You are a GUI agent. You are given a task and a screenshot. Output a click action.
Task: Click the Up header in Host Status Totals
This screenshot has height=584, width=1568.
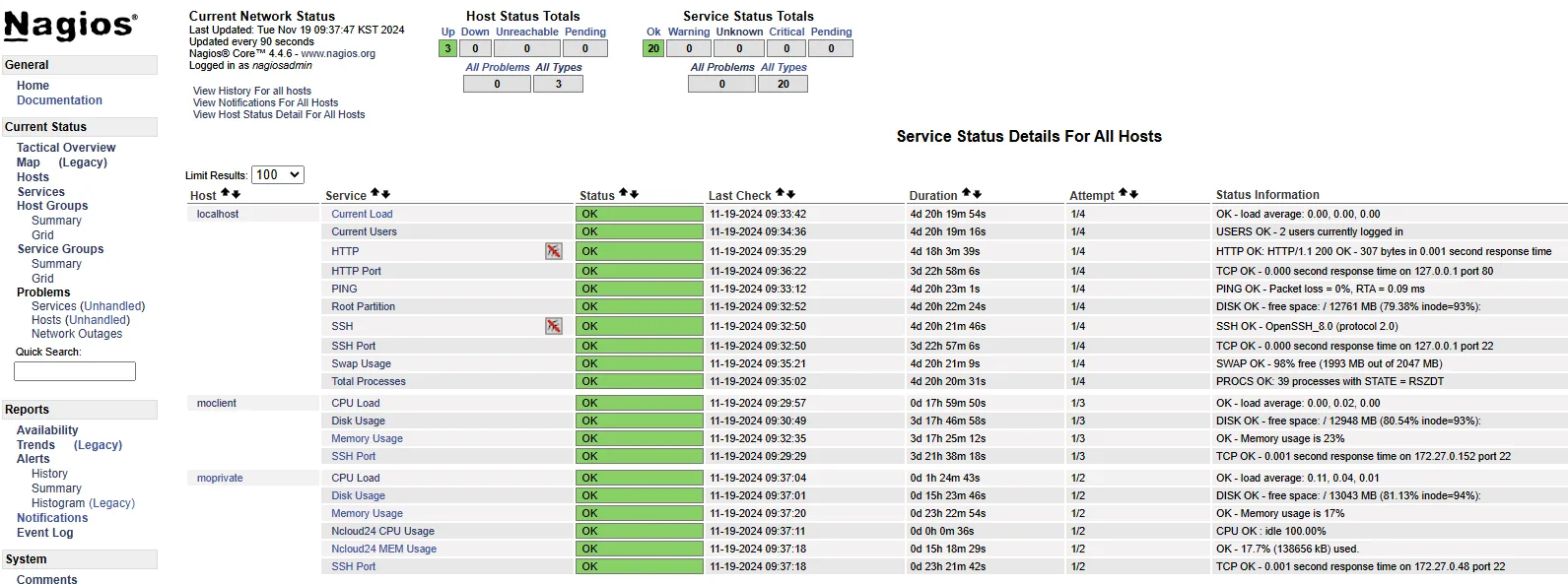point(448,32)
